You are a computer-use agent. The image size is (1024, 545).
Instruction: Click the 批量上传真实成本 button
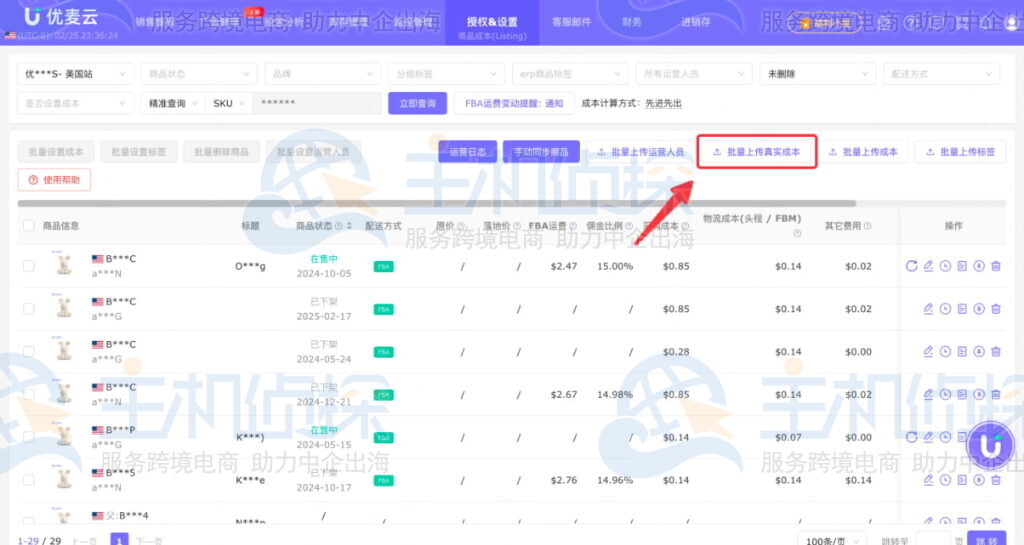point(757,152)
